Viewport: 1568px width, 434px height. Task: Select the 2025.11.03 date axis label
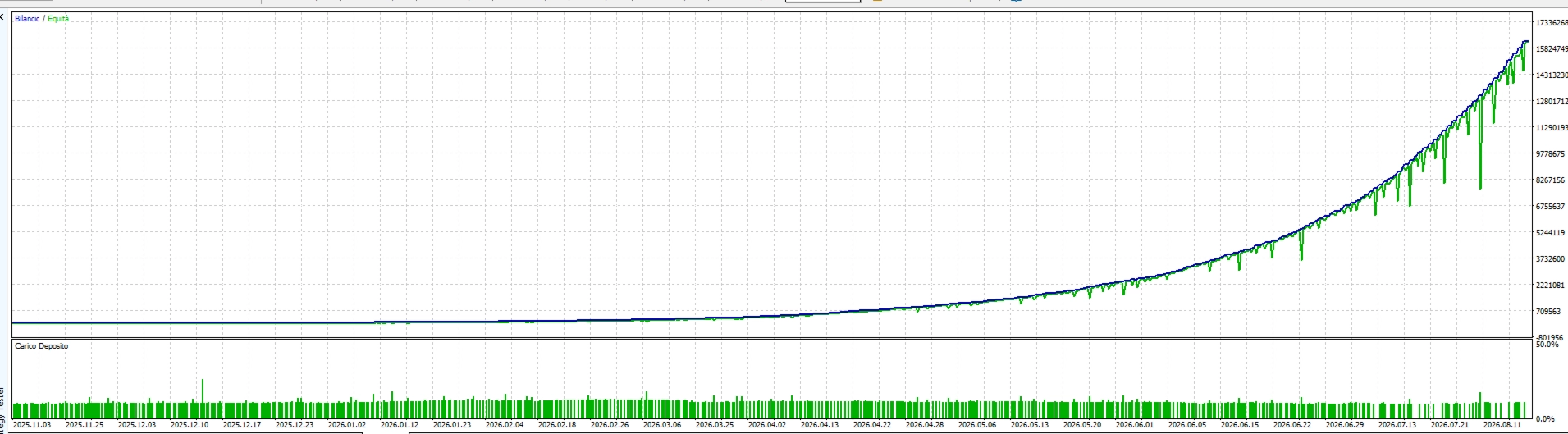[x=32, y=425]
